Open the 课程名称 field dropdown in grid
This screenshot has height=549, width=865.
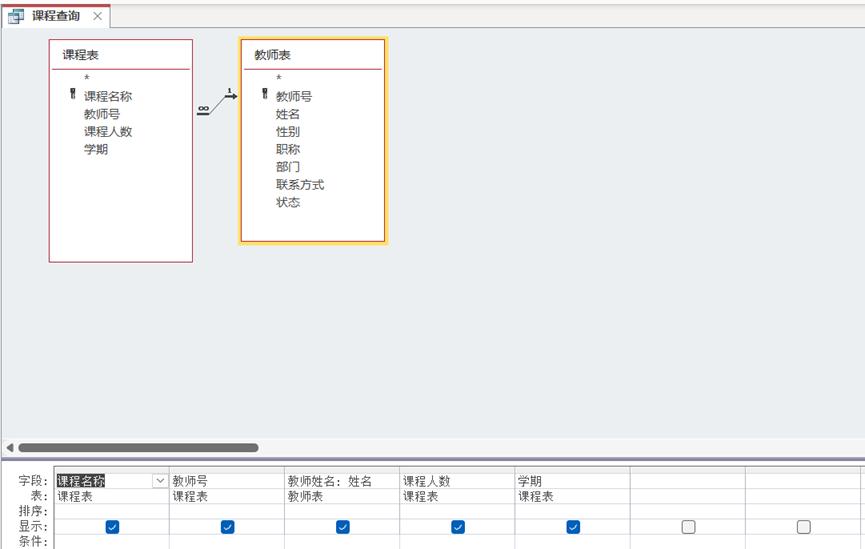point(160,481)
